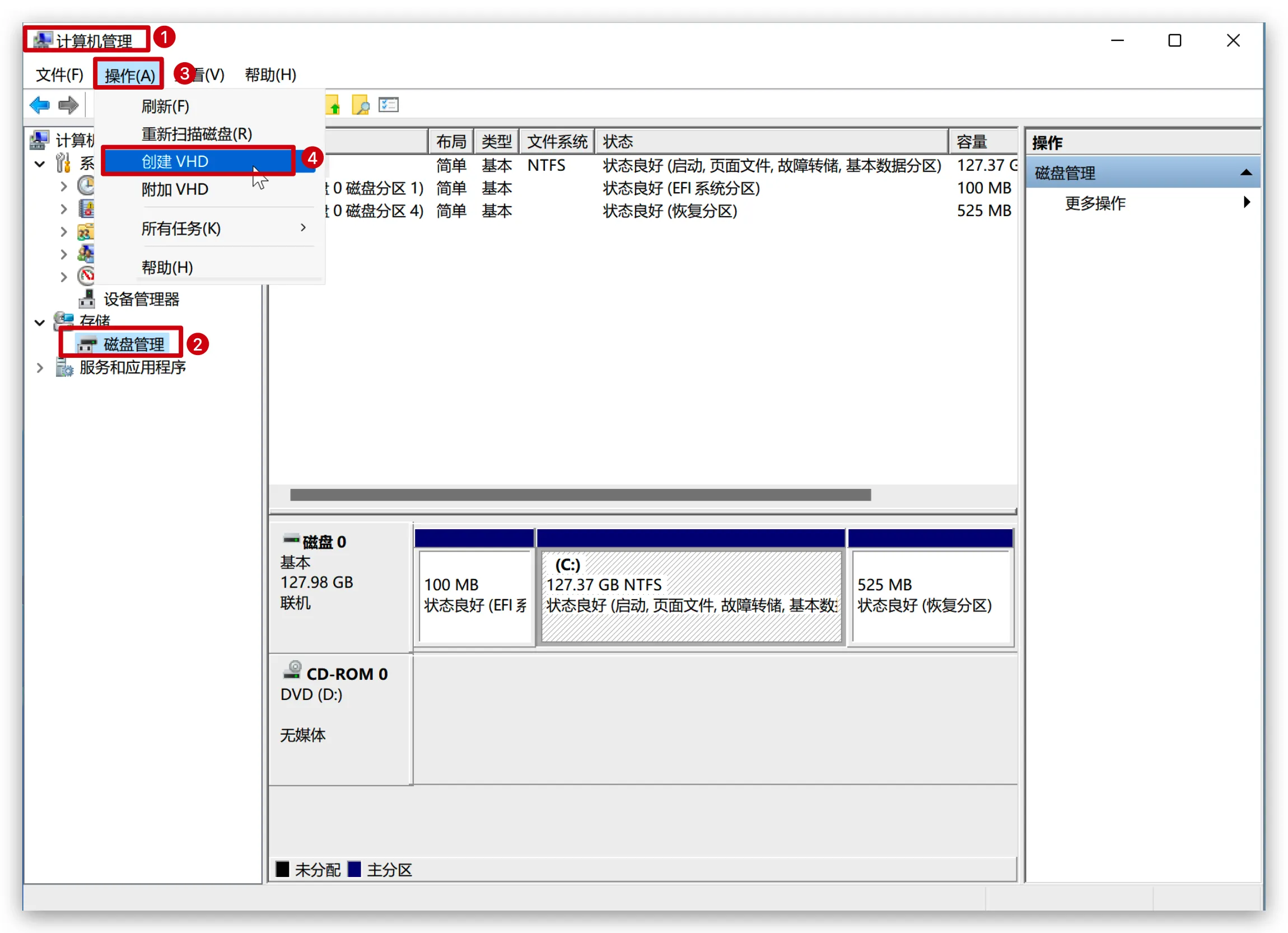
Task: Click the CD-ROM 0 DVD (D:) label panel
Action: 340,720
